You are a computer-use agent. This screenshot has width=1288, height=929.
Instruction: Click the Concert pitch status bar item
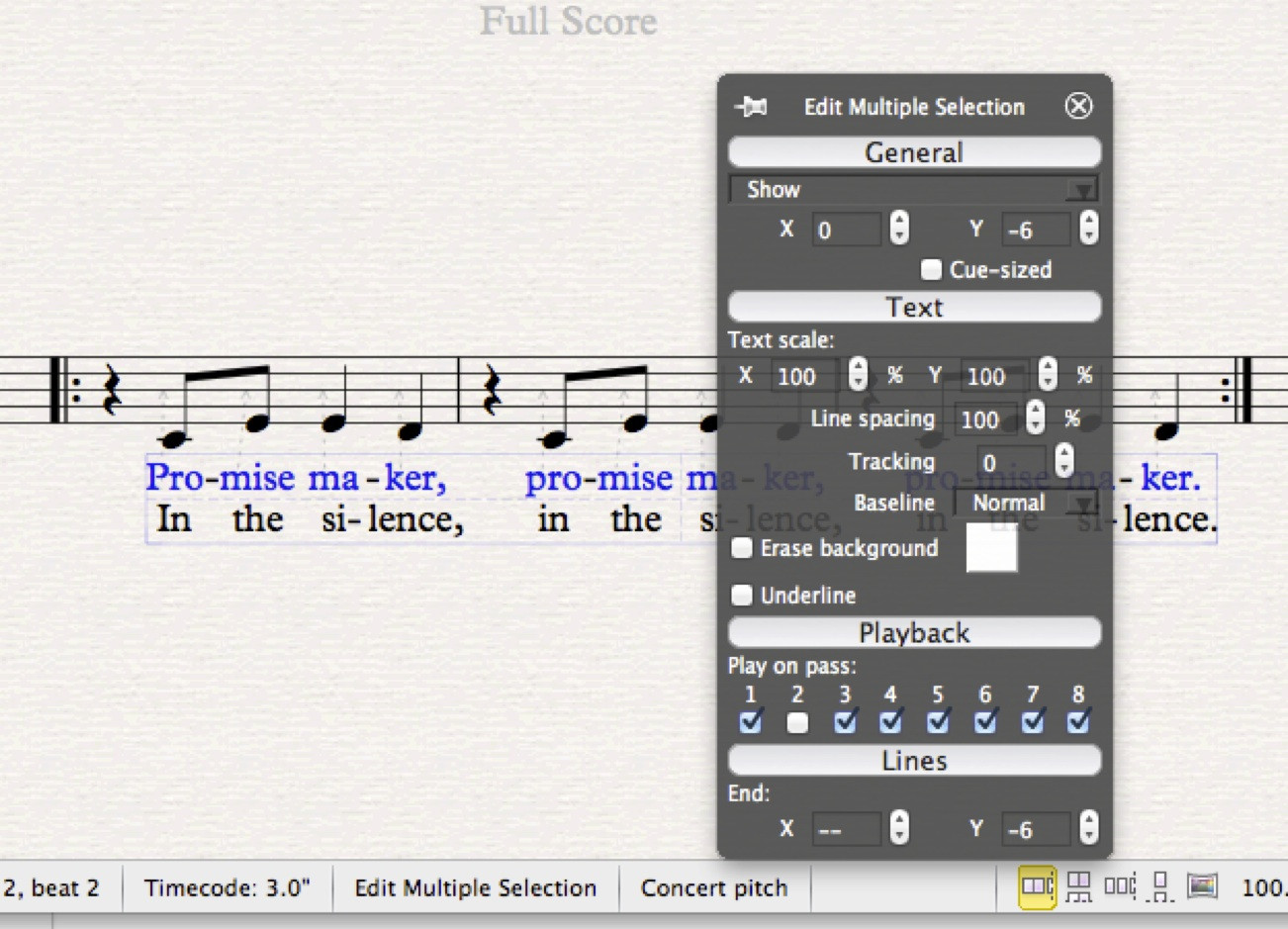coord(714,887)
